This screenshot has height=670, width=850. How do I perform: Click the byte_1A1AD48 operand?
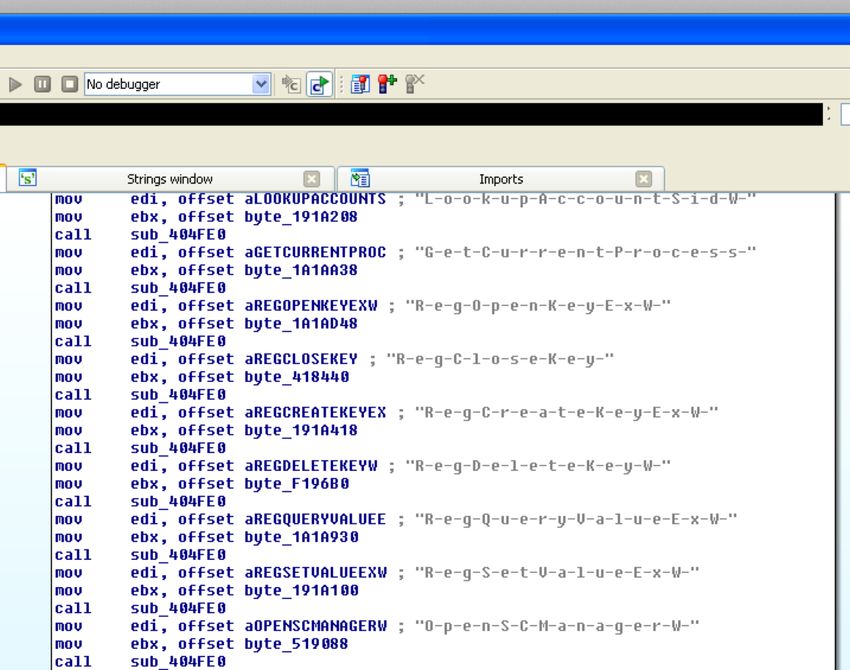point(301,324)
